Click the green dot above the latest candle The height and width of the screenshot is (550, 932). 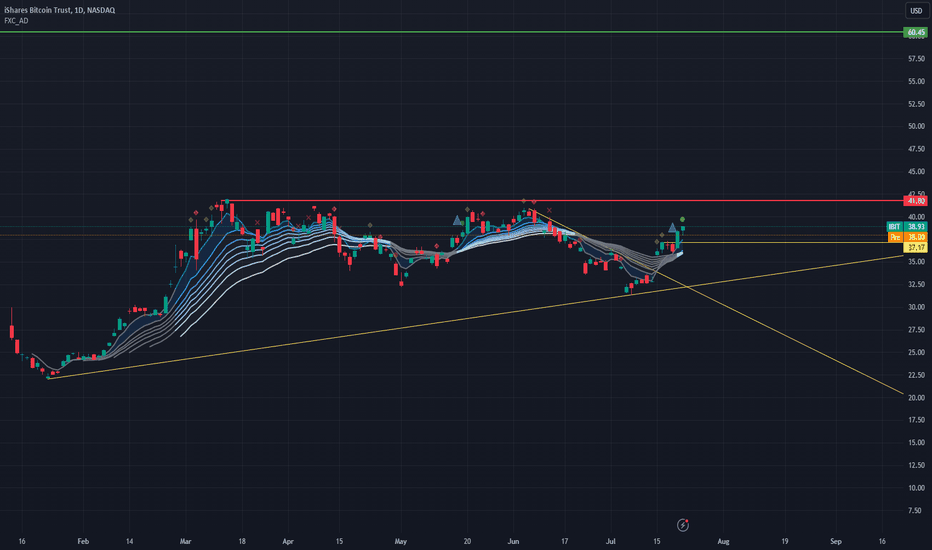pos(682,219)
